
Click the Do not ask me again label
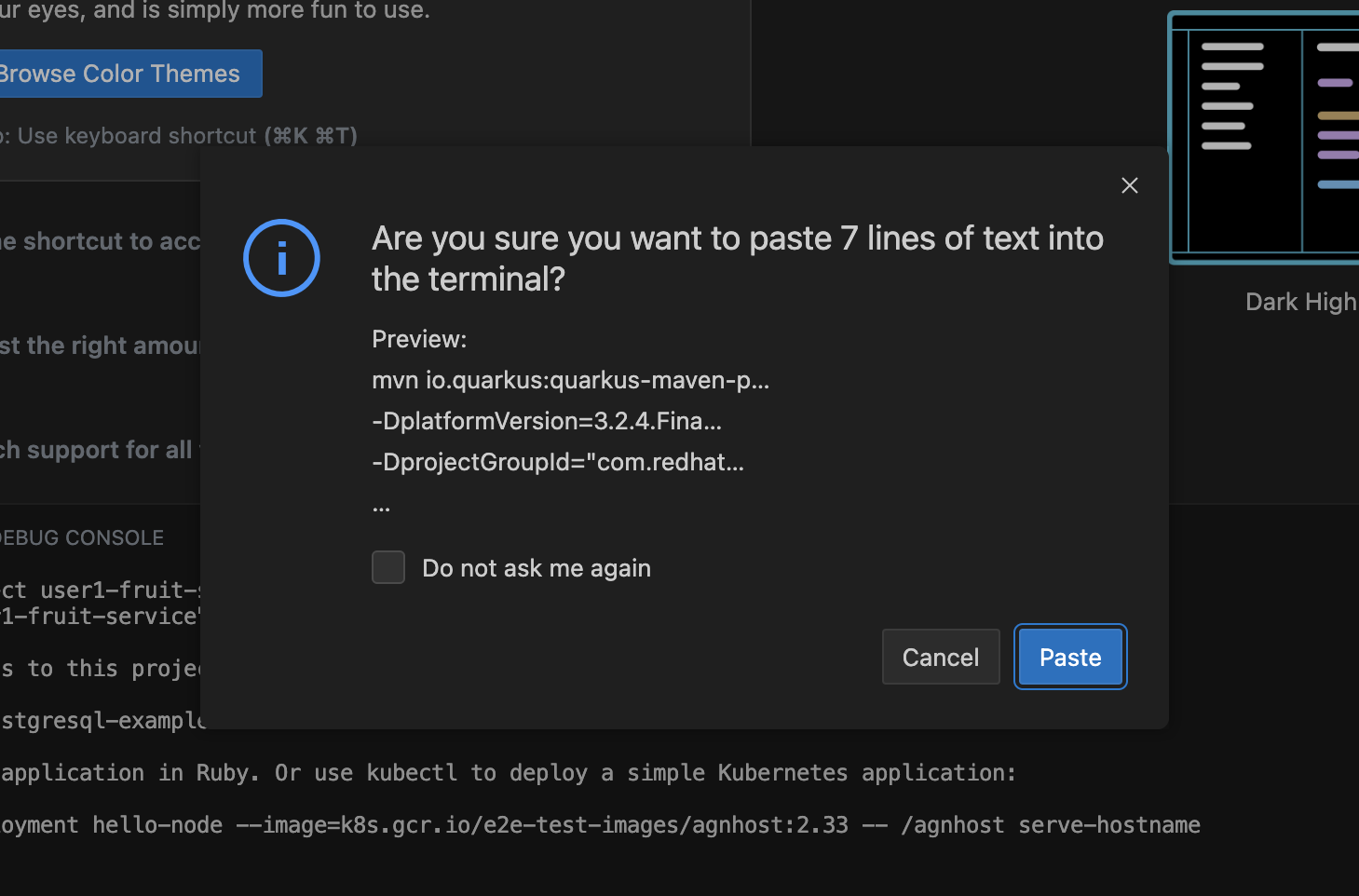coord(537,568)
